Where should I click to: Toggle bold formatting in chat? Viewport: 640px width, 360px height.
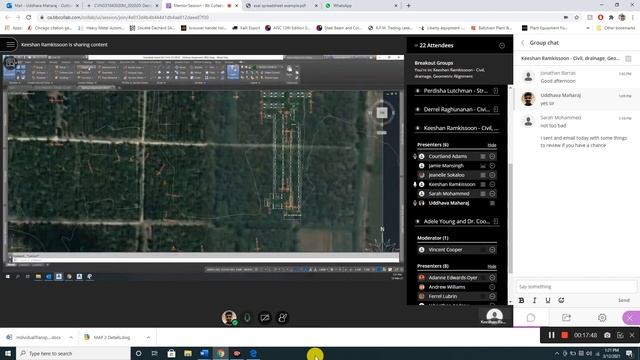click(521, 300)
